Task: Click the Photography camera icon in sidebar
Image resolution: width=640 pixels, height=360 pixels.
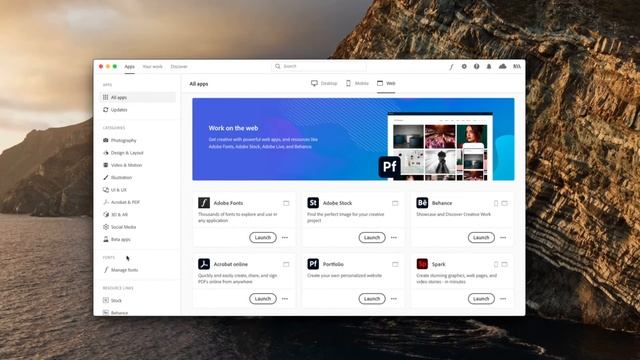Action: point(106,140)
